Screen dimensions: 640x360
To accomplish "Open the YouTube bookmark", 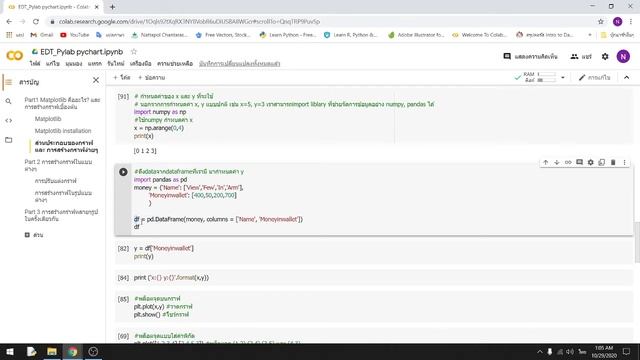I will pos(75,35).
